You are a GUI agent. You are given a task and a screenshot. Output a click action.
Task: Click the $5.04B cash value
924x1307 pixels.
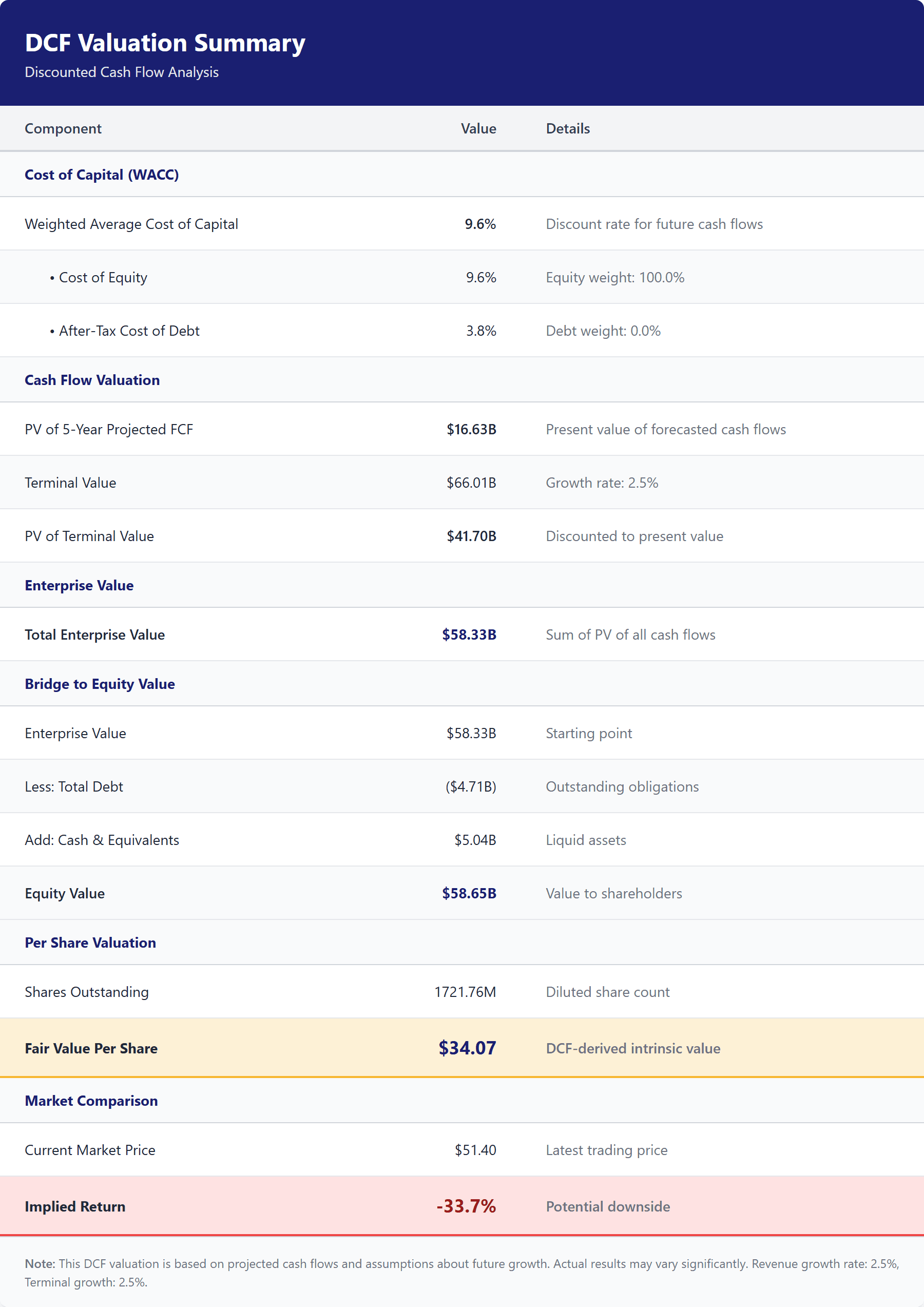coord(475,841)
